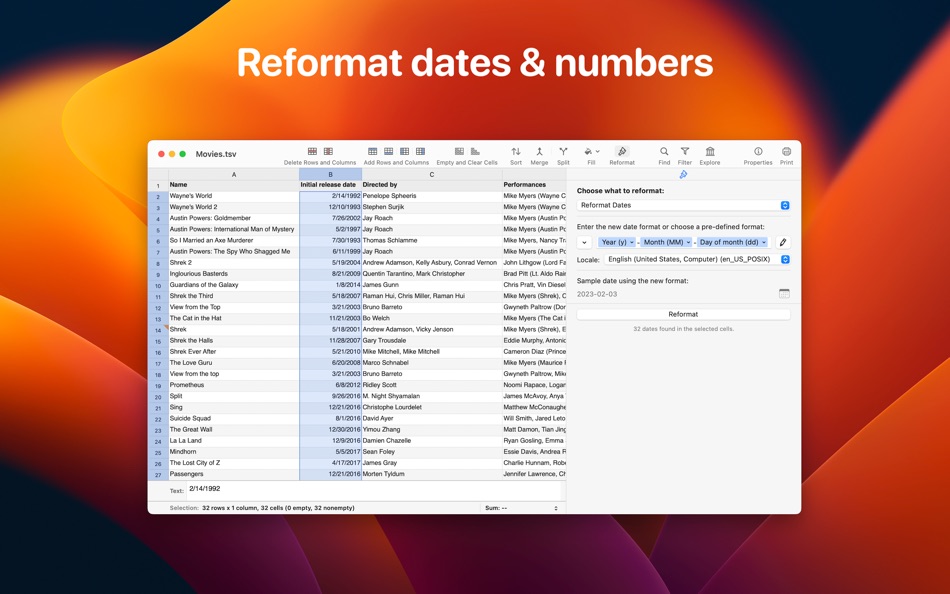The width and height of the screenshot is (950, 594).
Task: Click the Merge toolbar icon
Action: click(539, 152)
